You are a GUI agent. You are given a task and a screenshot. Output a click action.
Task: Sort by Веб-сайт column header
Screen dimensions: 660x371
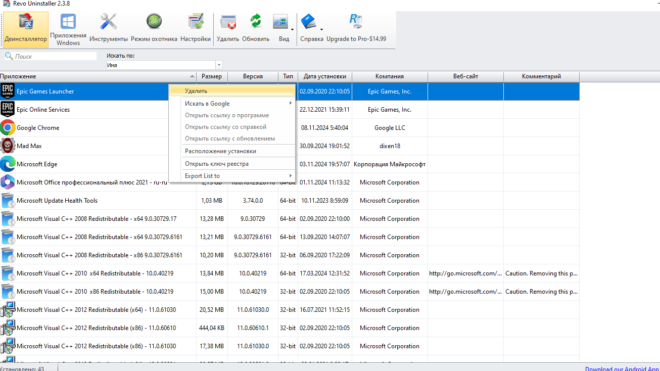click(x=465, y=76)
